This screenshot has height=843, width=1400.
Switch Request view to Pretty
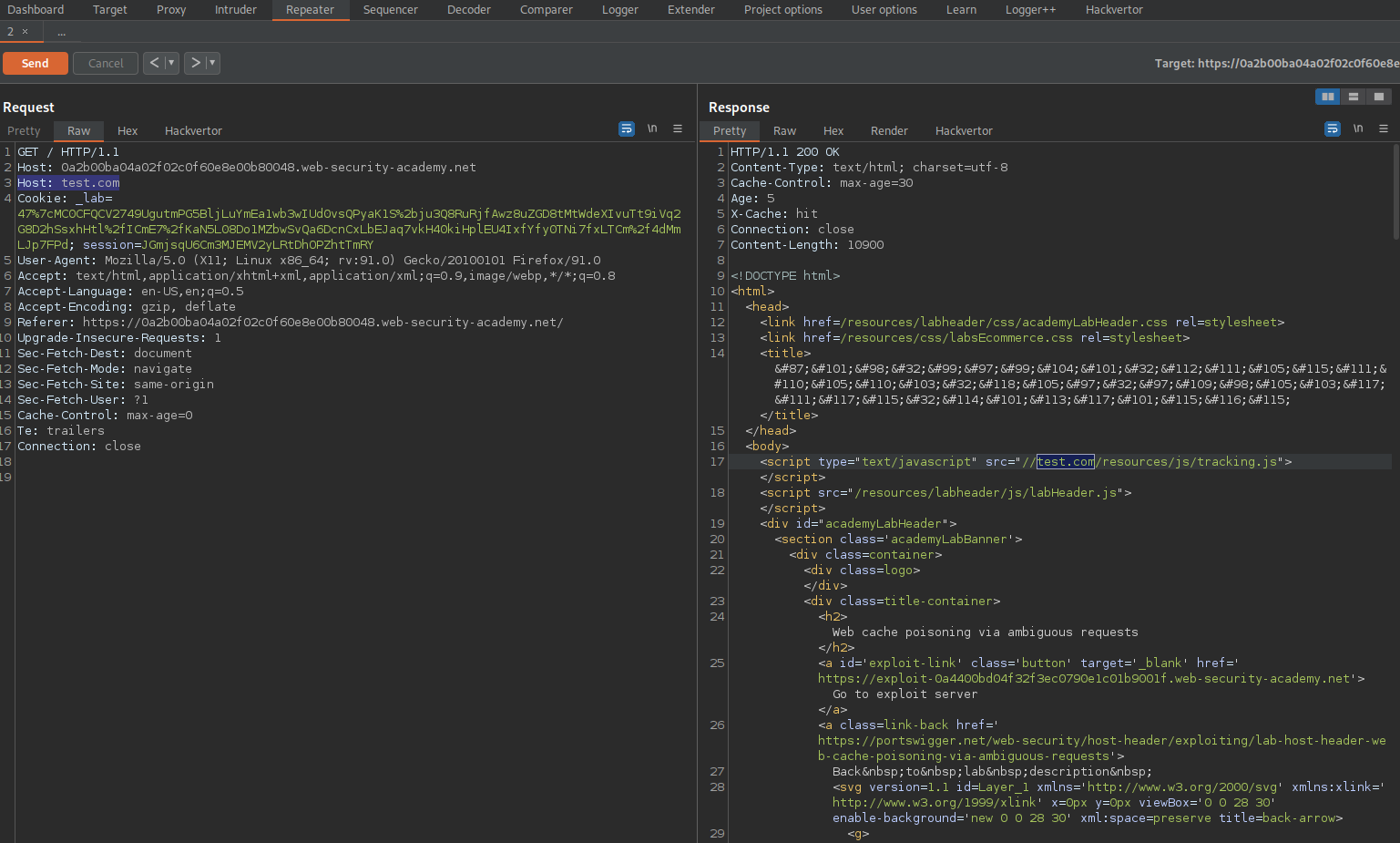pos(25,131)
